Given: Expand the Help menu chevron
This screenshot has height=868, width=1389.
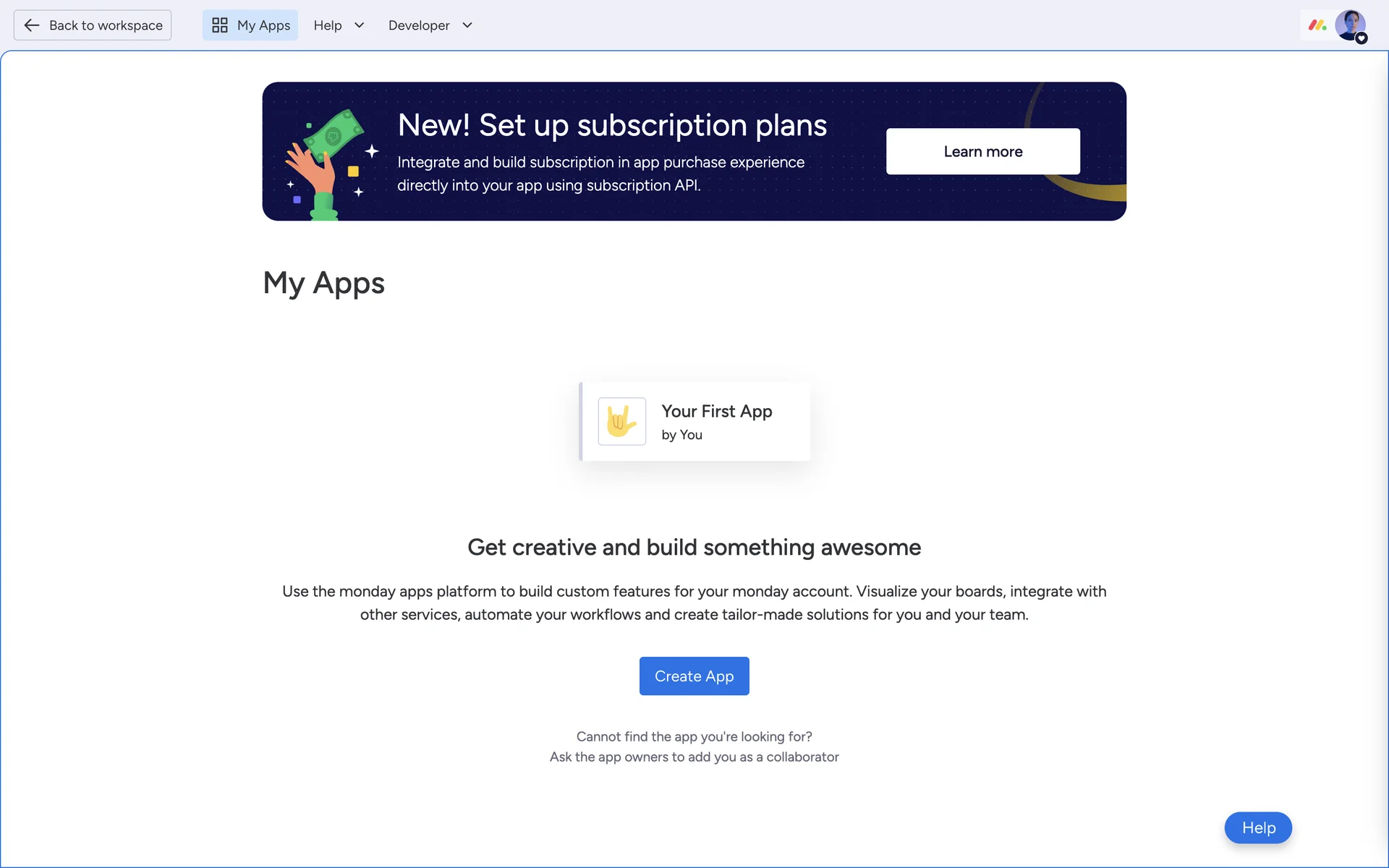Looking at the screenshot, I should tap(359, 25).
